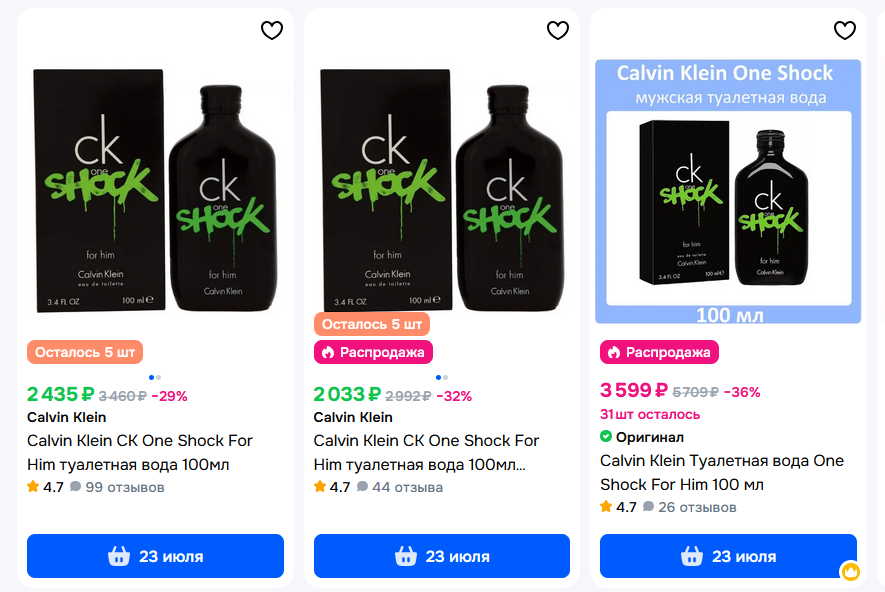Open third product image with blue banner

728,192
